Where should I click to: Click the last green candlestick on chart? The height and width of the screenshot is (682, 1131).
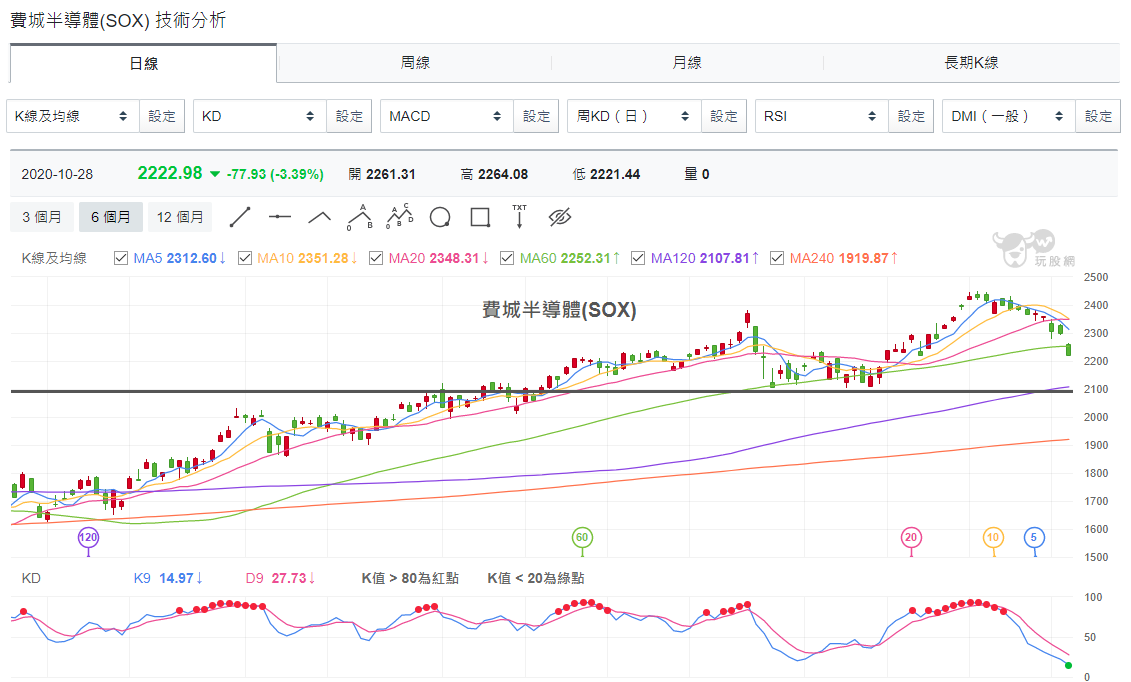click(1068, 350)
